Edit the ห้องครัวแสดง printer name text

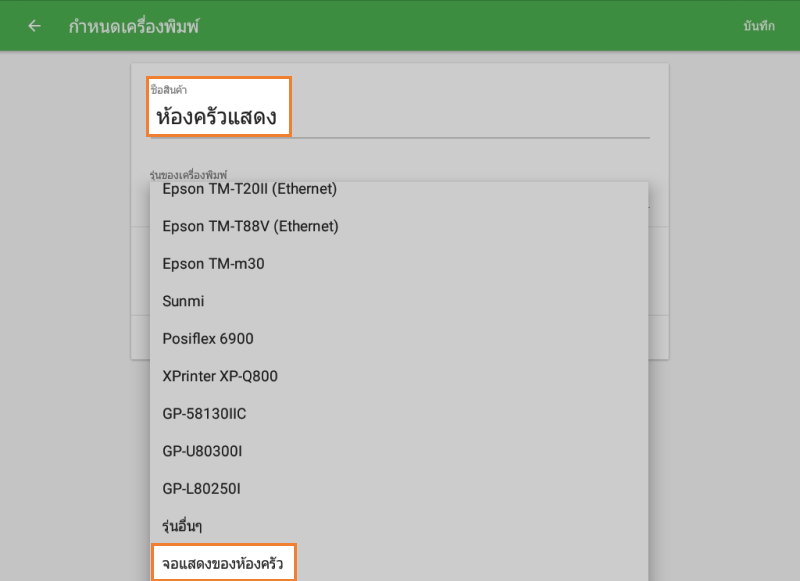click(x=213, y=117)
